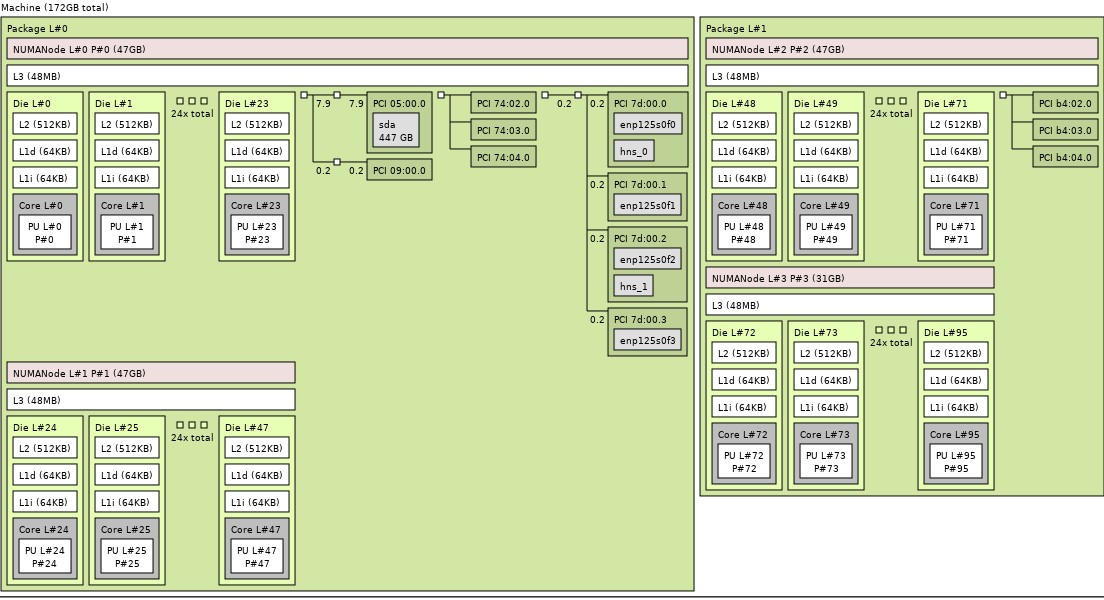Click the enp125s0f1 network interface box
1104x600 pixels.
(x=647, y=206)
